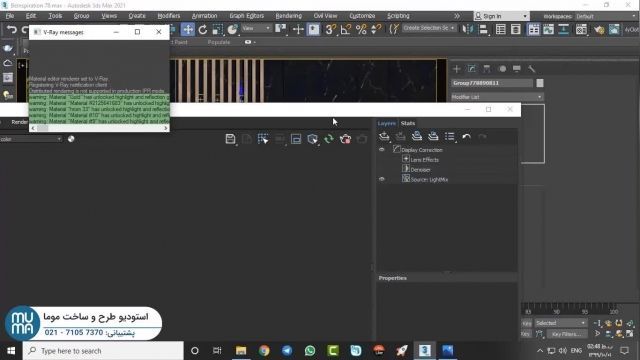Open the Layer Explorer icon
640x360 pixels.
tap(516, 29)
